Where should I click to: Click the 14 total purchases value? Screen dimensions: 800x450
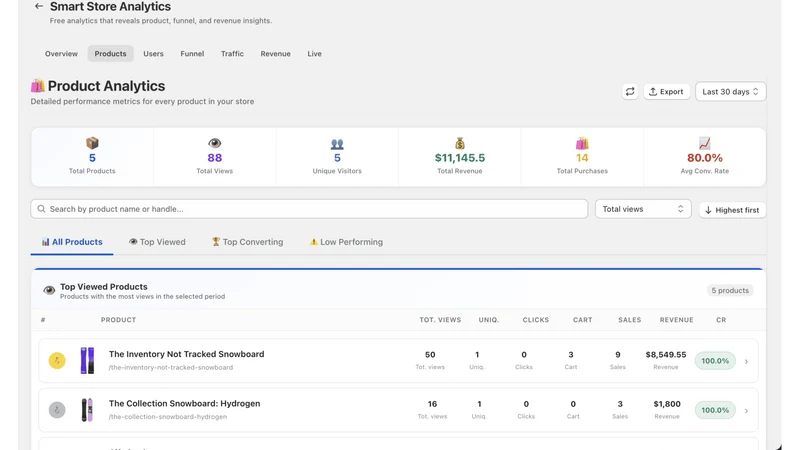pyautogui.click(x=582, y=158)
